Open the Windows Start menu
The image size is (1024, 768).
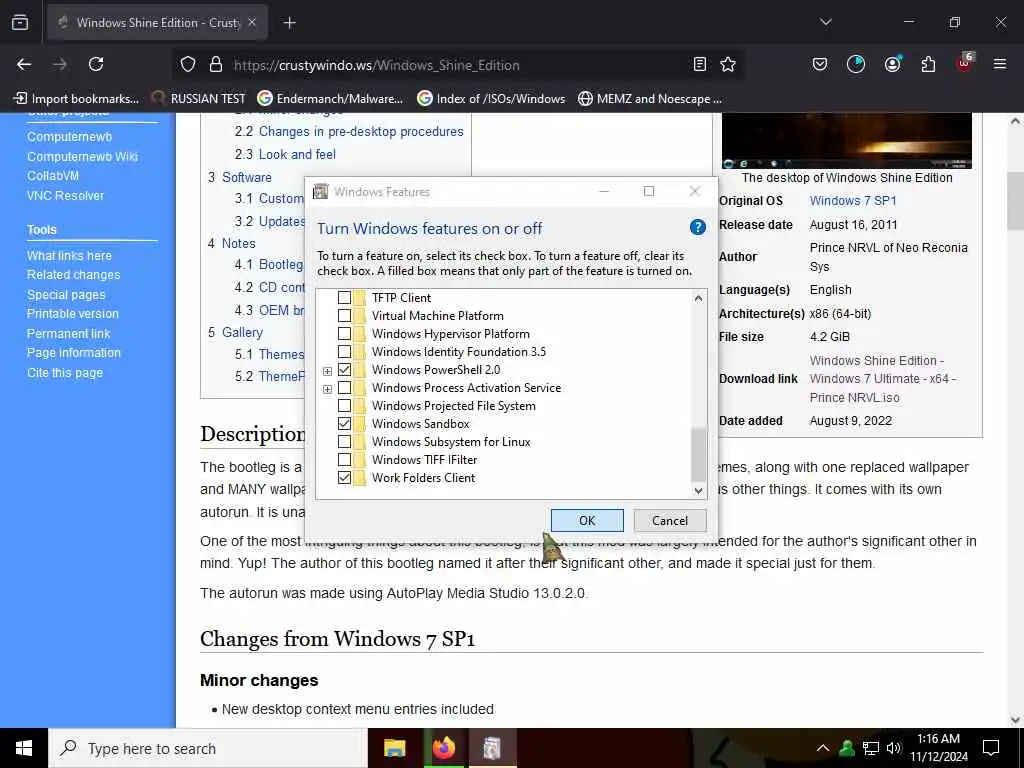tap(24, 748)
